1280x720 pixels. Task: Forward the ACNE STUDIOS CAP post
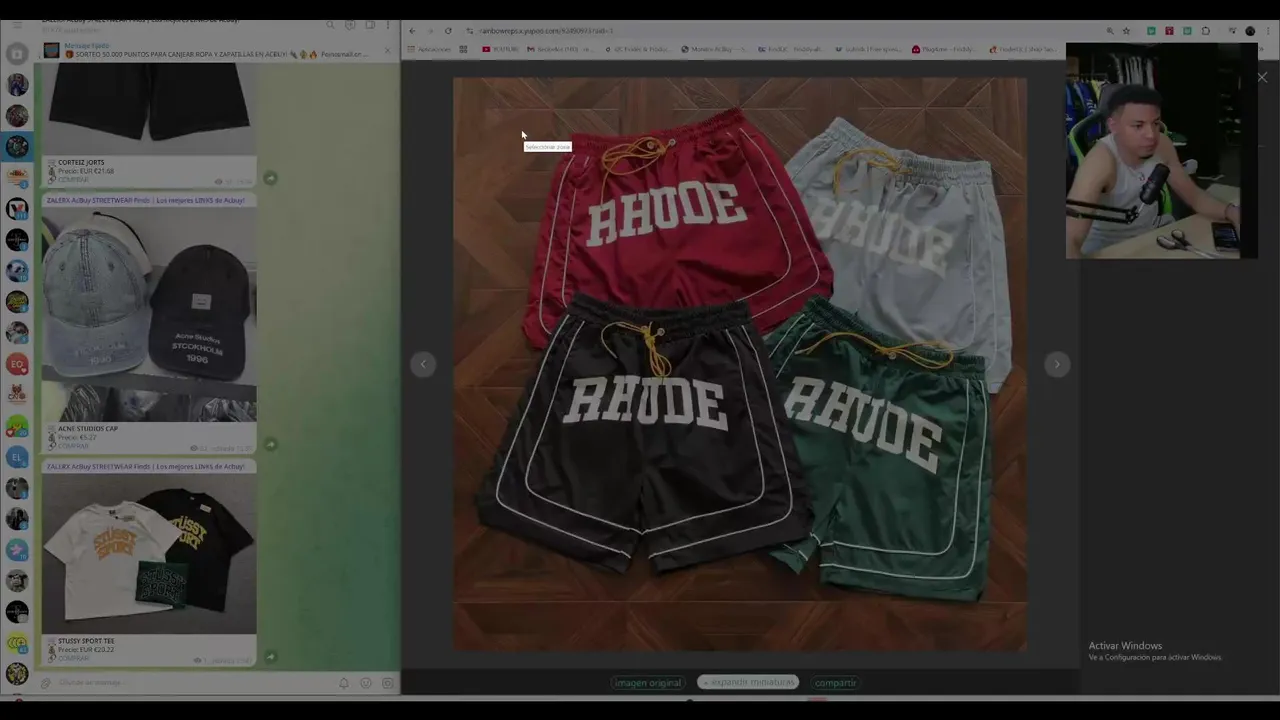click(270, 444)
